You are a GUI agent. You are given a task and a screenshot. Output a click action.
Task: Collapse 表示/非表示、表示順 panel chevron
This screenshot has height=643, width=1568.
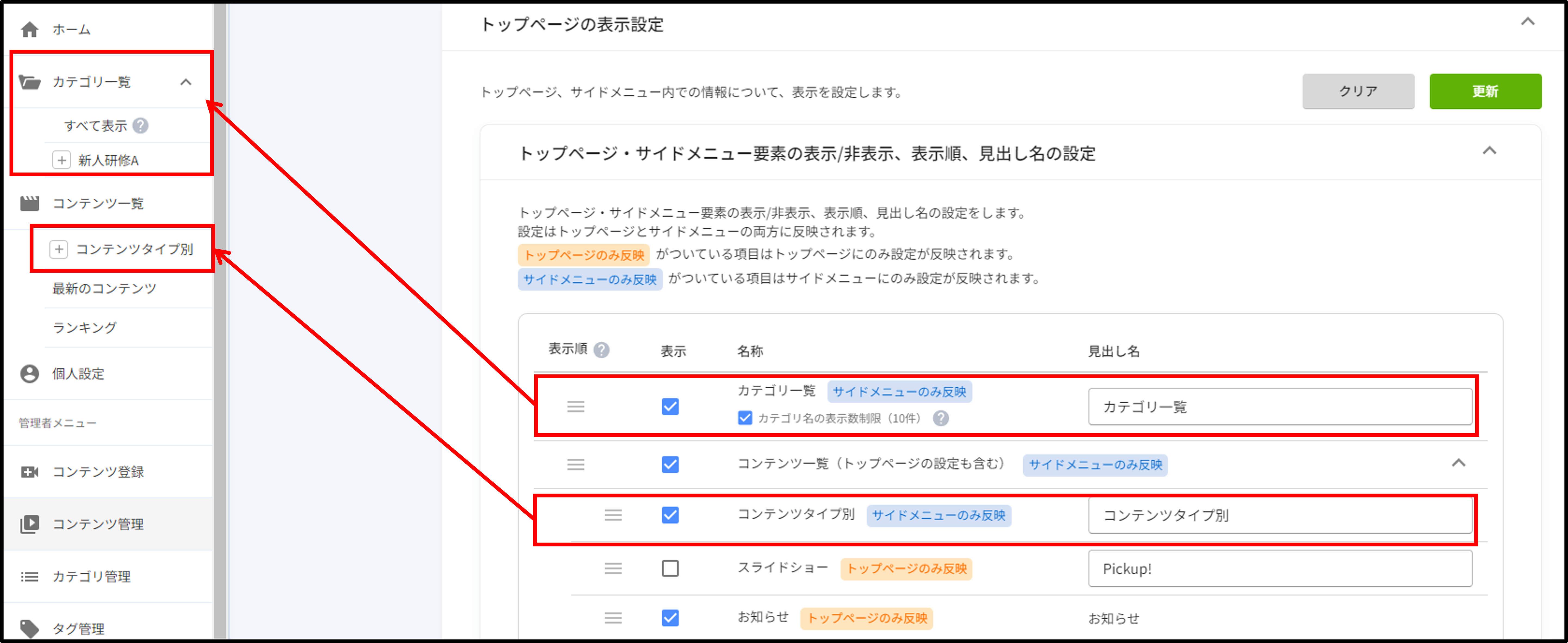(1489, 150)
